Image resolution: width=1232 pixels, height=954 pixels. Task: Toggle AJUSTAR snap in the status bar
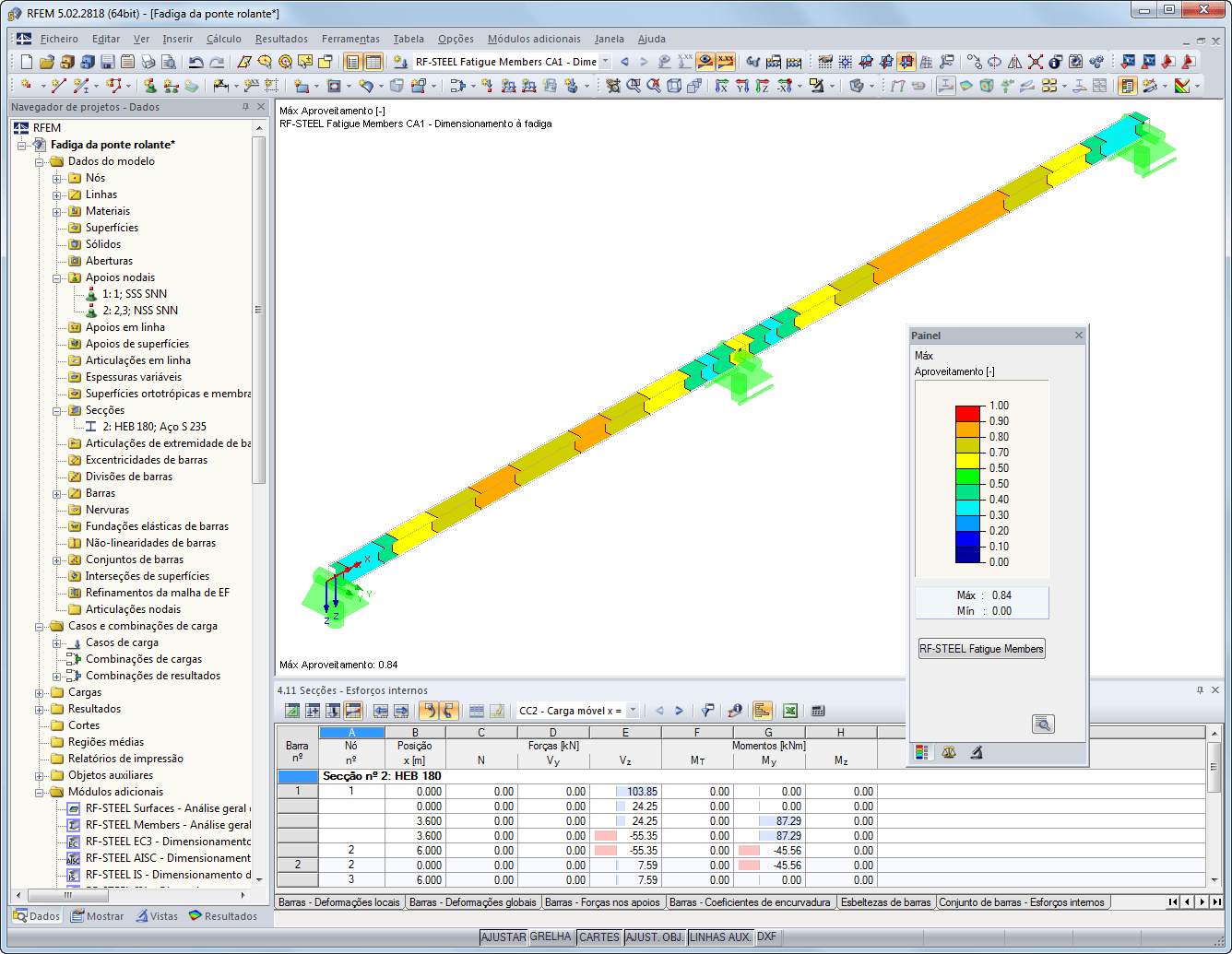(503, 936)
